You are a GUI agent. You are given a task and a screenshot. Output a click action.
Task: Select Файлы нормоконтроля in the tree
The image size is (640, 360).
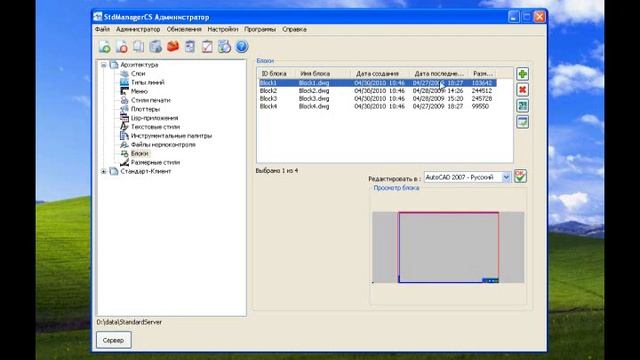click(x=163, y=145)
